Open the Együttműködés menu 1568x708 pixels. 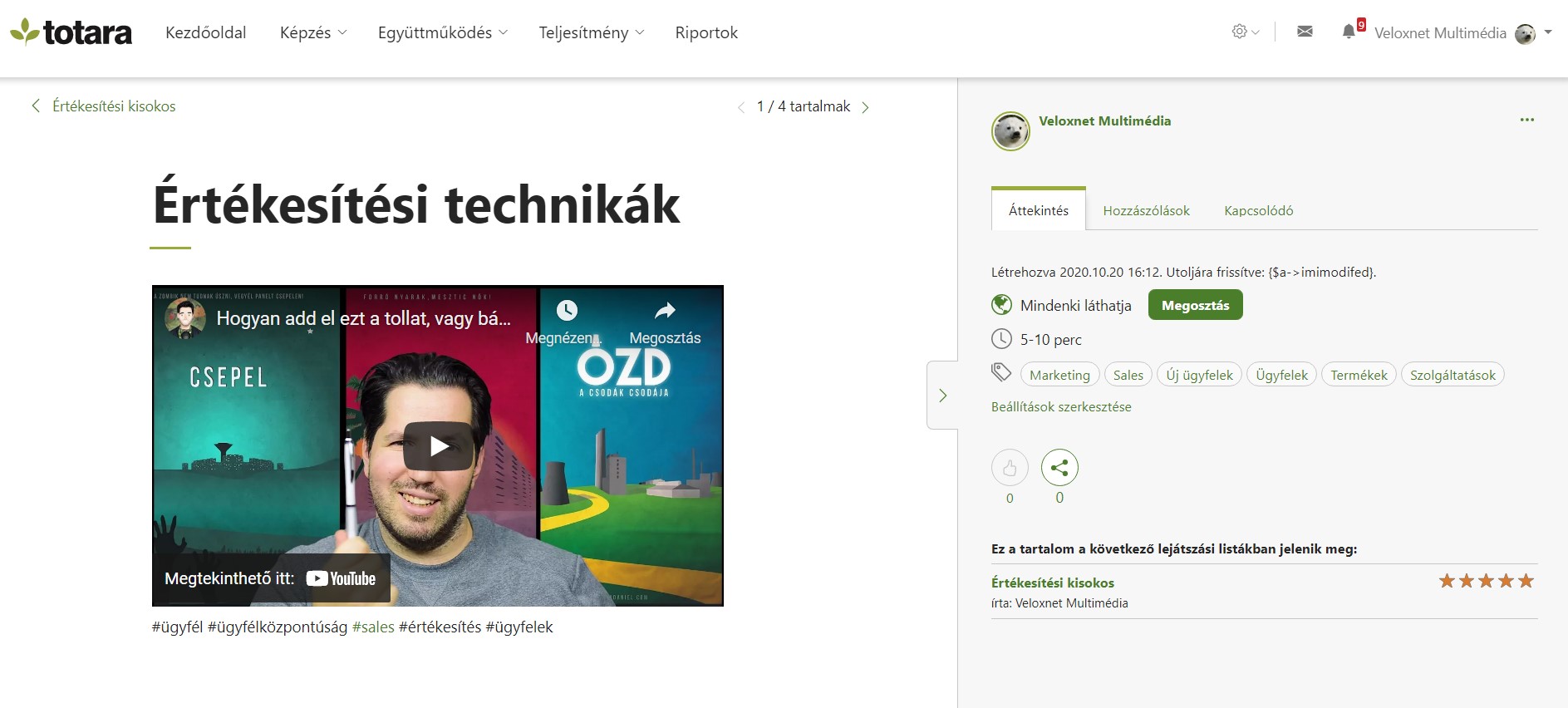[x=443, y=32]
